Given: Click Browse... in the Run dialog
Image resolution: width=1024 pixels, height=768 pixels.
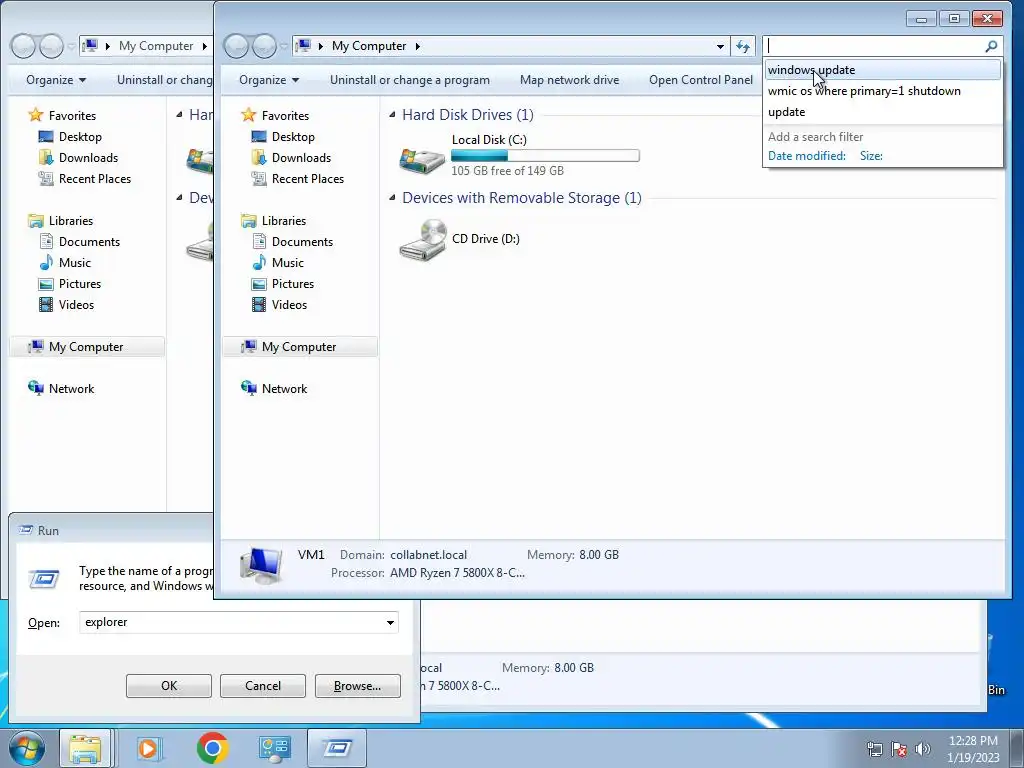Looking at the screenshot, I should click(357, 686).
